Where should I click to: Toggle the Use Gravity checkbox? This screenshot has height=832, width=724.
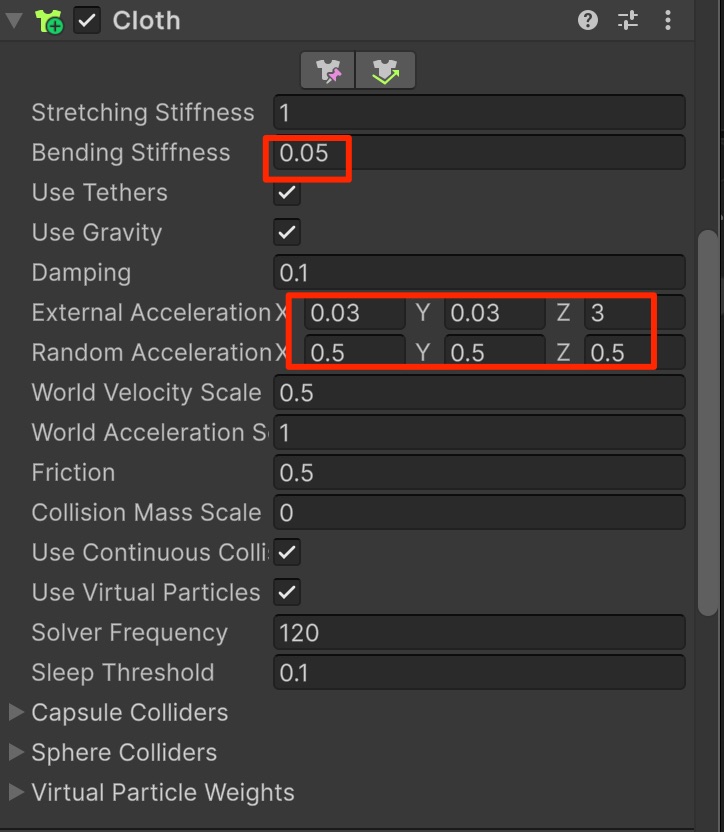(x=288, y=233)
